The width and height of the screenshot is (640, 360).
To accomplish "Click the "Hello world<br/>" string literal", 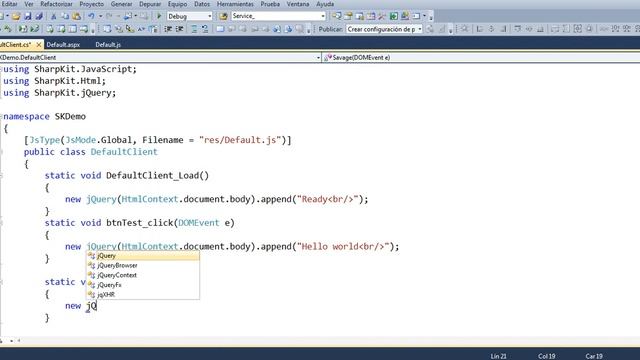I will pos(343,247).
